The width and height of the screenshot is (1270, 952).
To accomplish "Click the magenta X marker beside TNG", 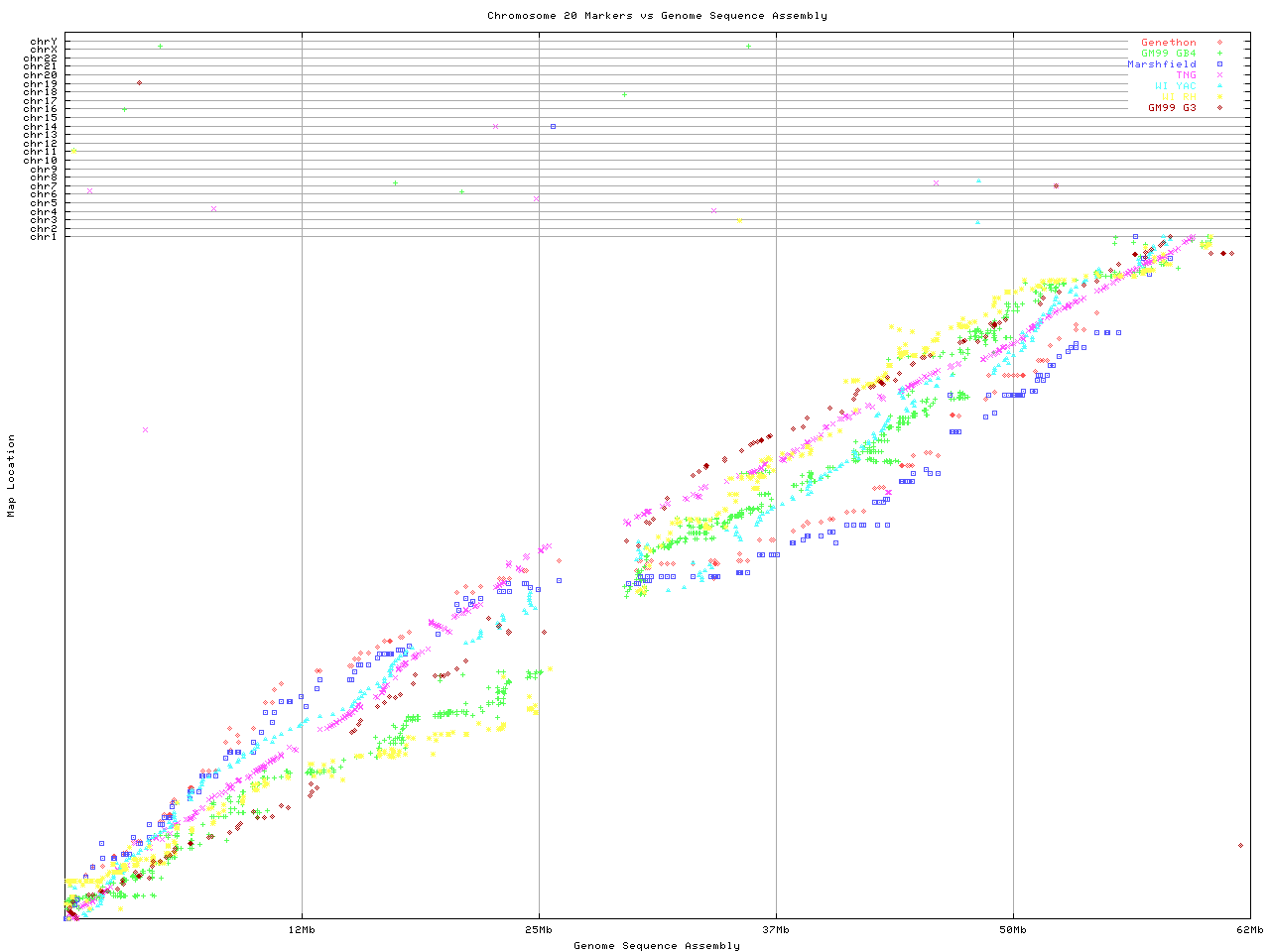I will click(1219, 75).
